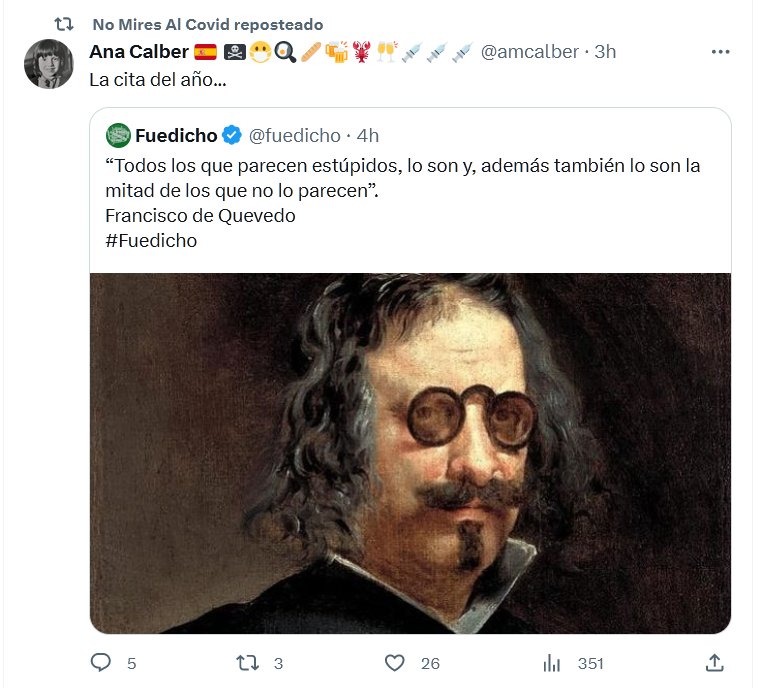Click the blue verified badge beside Fuedicho
This screenshot has height=688, width=758.
231,135
